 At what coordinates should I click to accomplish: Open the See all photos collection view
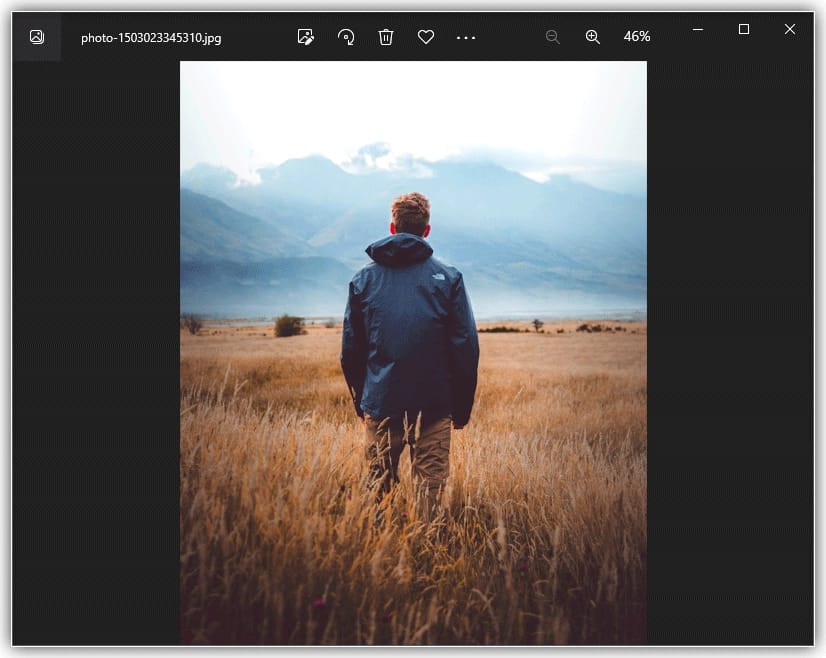[x=36, y=36]
